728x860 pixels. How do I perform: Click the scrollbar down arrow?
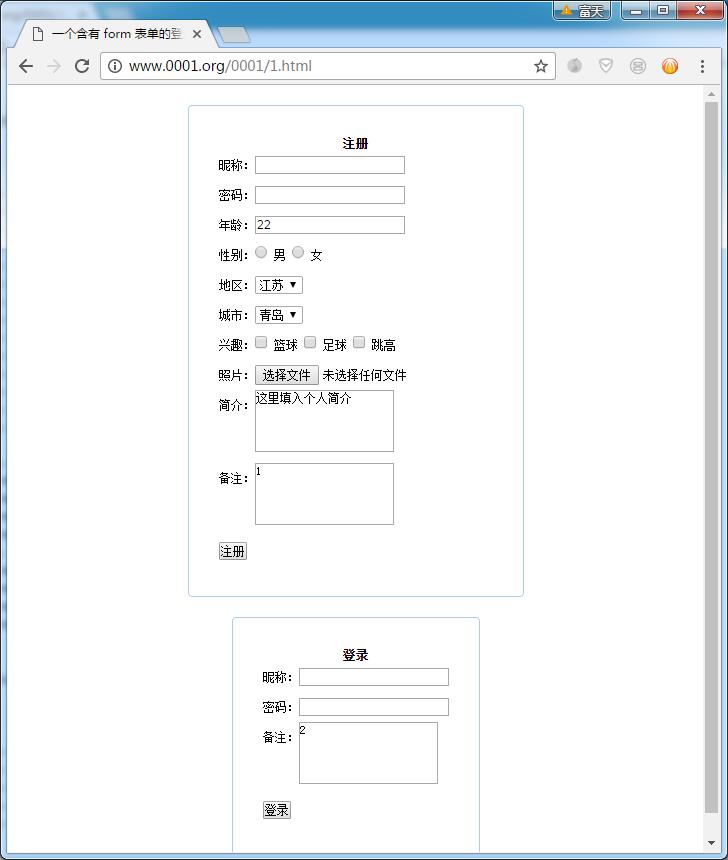711,843
